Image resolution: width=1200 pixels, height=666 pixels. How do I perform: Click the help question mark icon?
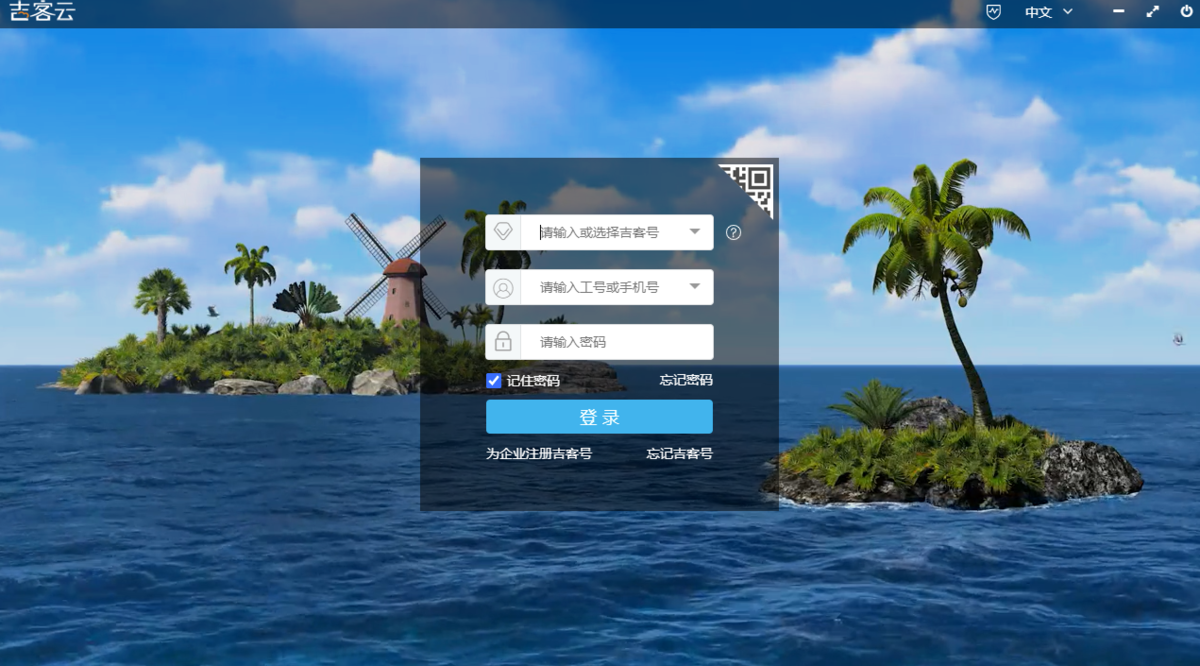click(733, 232)
